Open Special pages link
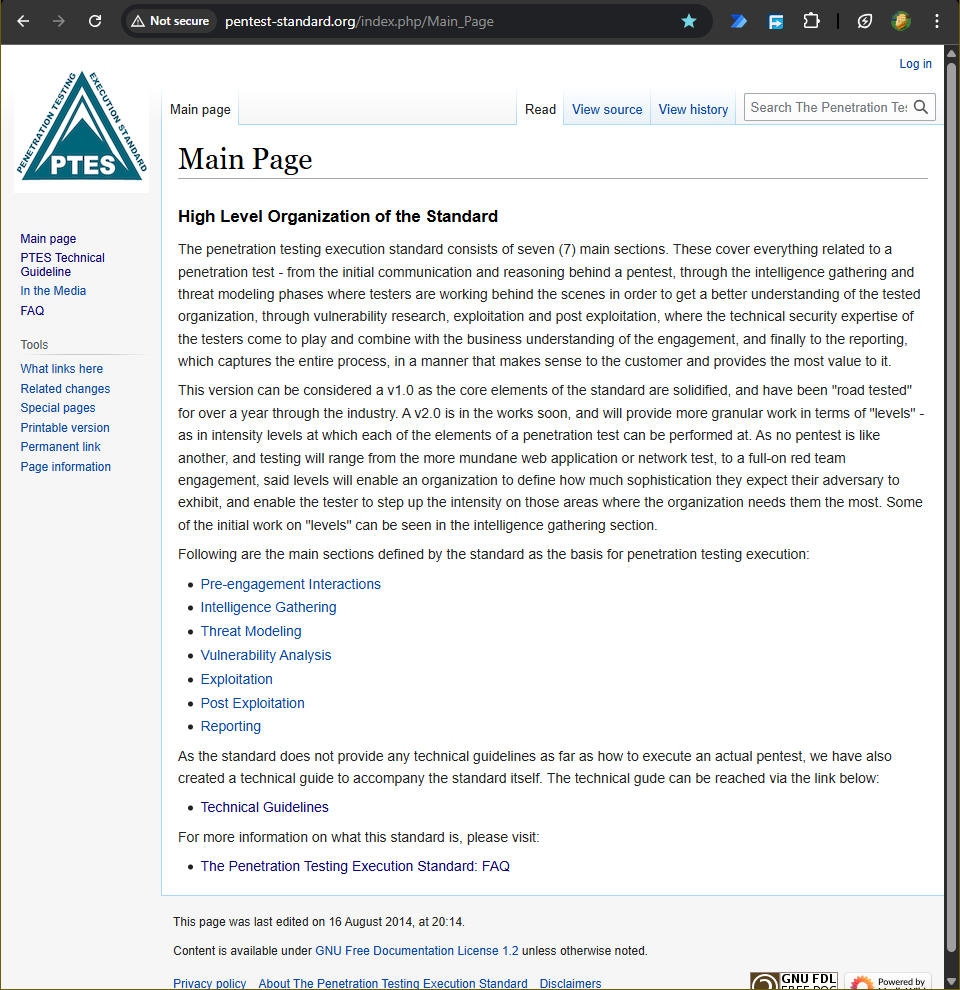Image resolution: width=960 pixels, height=990 pixels. coord(57,408)
